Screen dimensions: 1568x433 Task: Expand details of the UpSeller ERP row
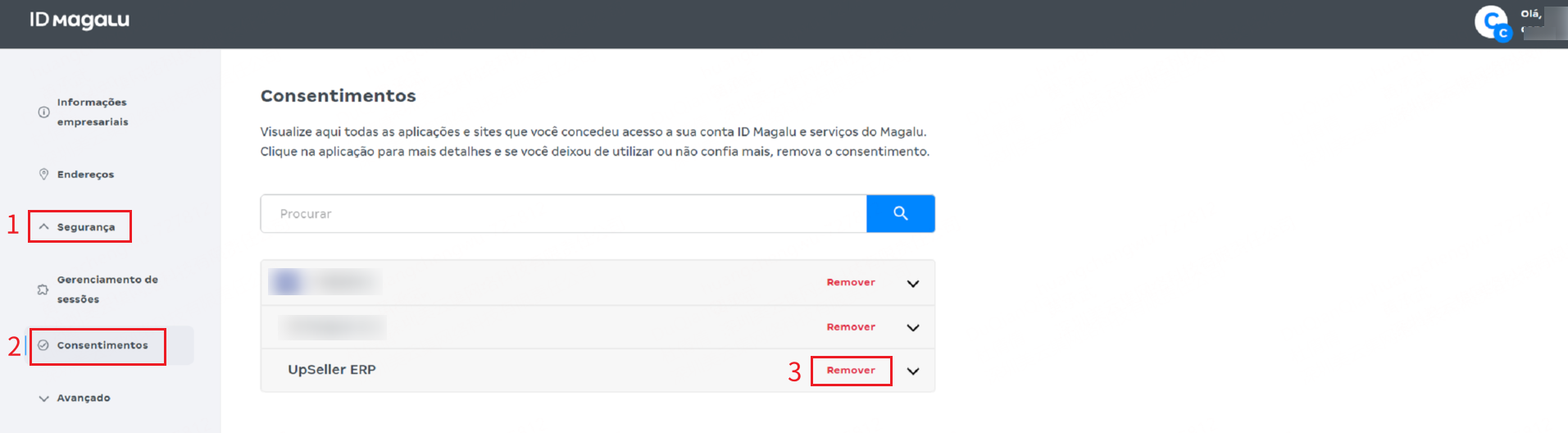[x=913, y=371]
